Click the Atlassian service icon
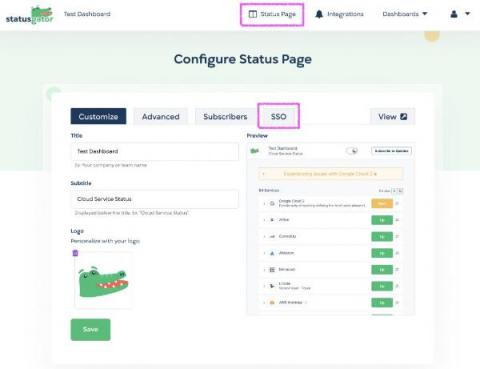480x369 pixels. 272,253
